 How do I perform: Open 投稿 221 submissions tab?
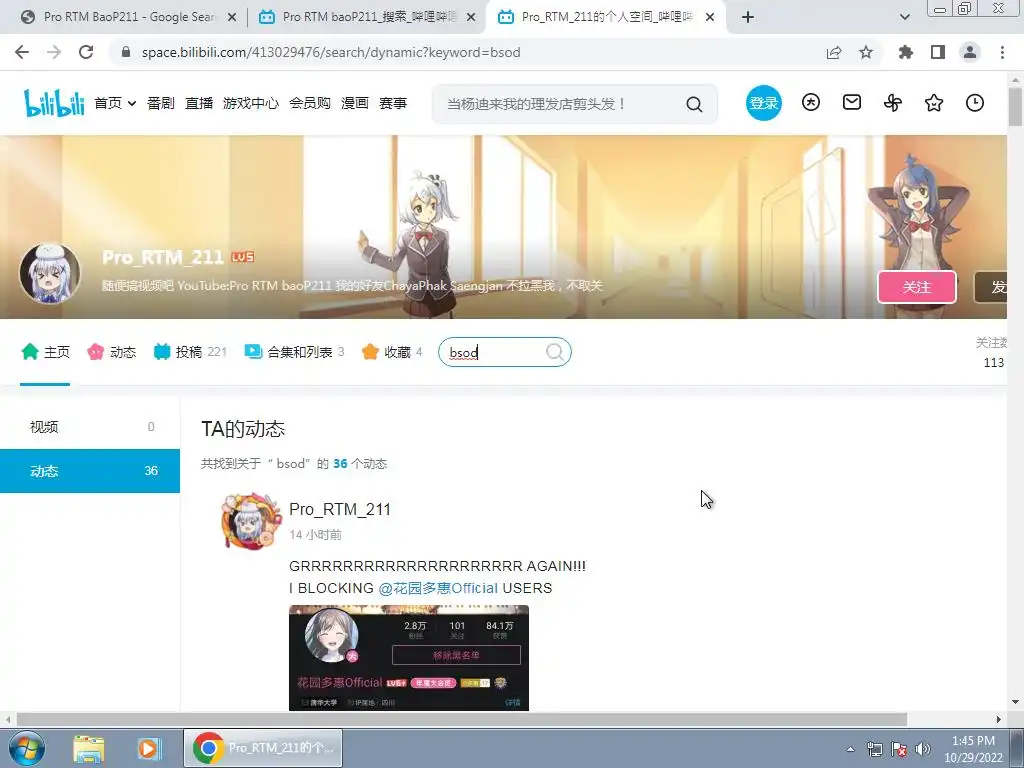pos(190,352)
